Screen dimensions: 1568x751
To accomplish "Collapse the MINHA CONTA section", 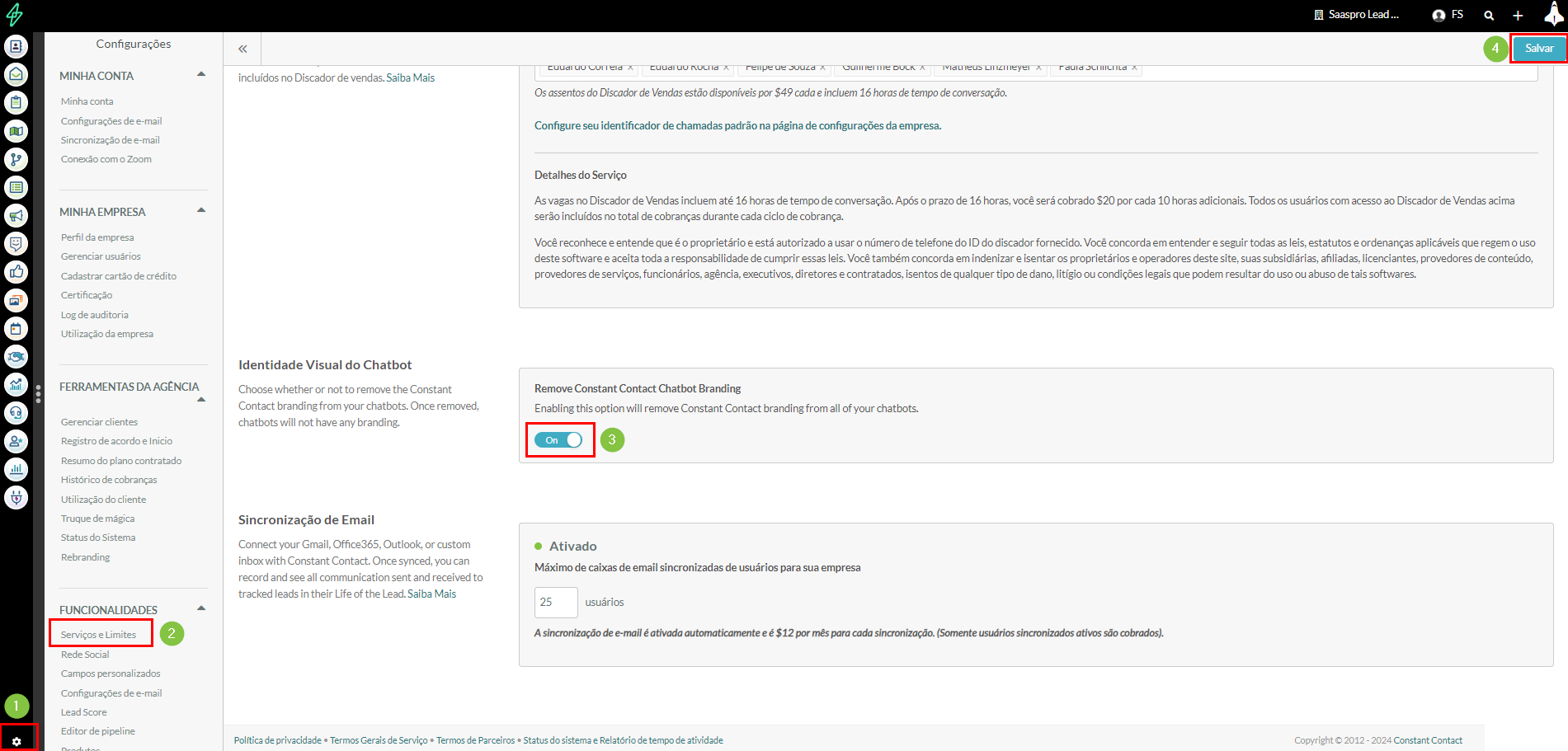I will [x=201, y=74].
